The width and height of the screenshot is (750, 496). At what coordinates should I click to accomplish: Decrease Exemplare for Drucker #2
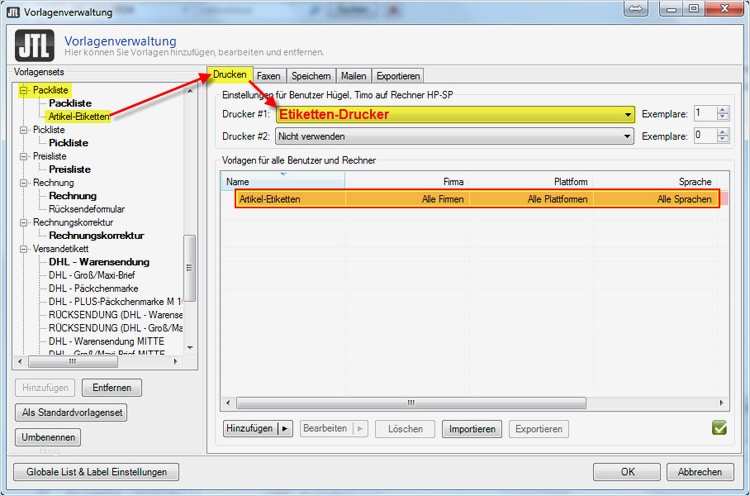723,140
